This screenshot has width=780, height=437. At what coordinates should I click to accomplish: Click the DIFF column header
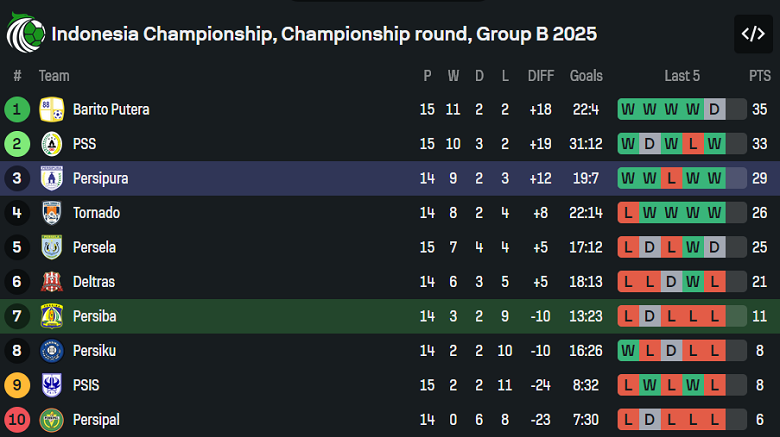(x=540, y=76)
